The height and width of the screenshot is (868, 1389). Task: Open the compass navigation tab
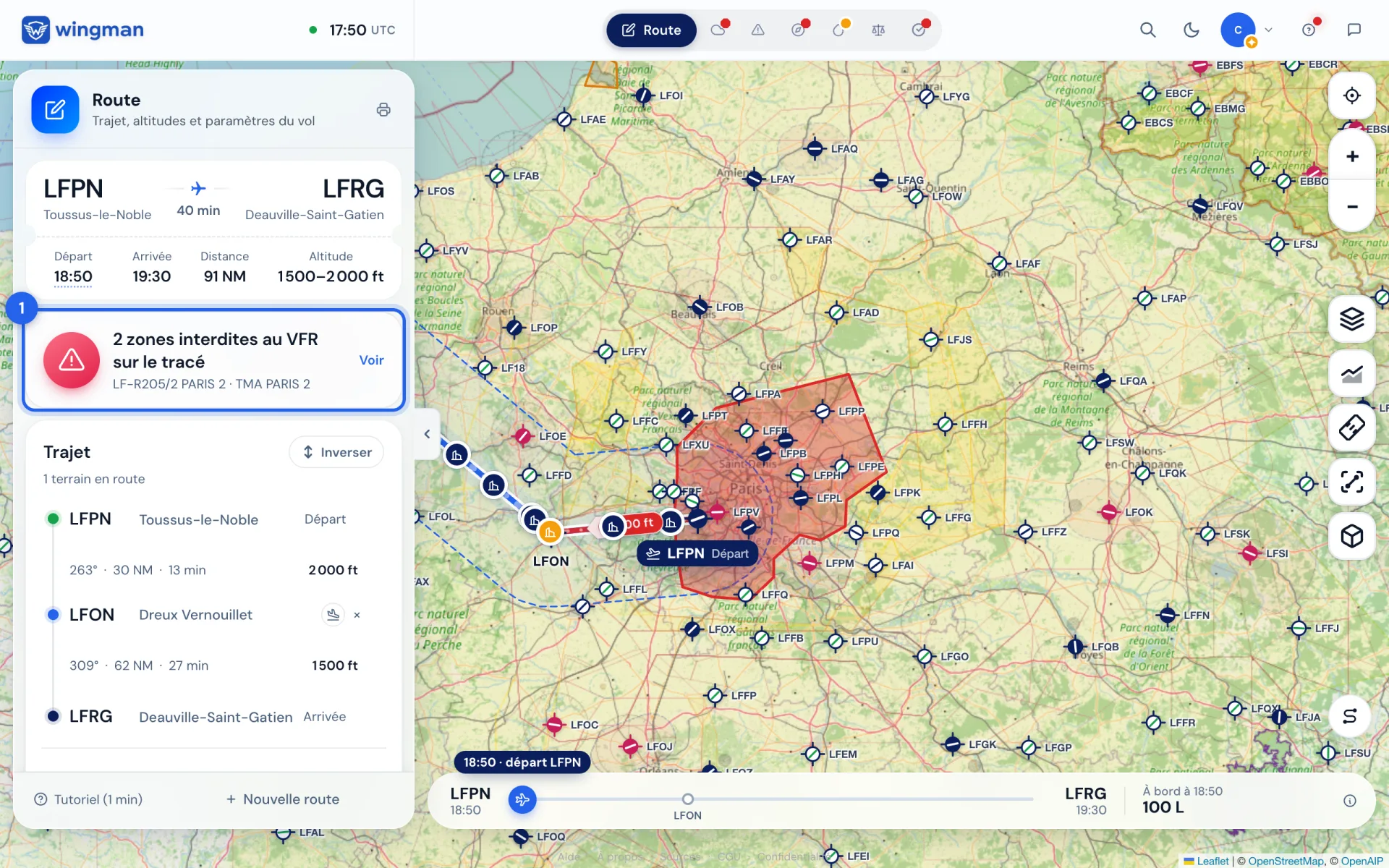point(798,30)
